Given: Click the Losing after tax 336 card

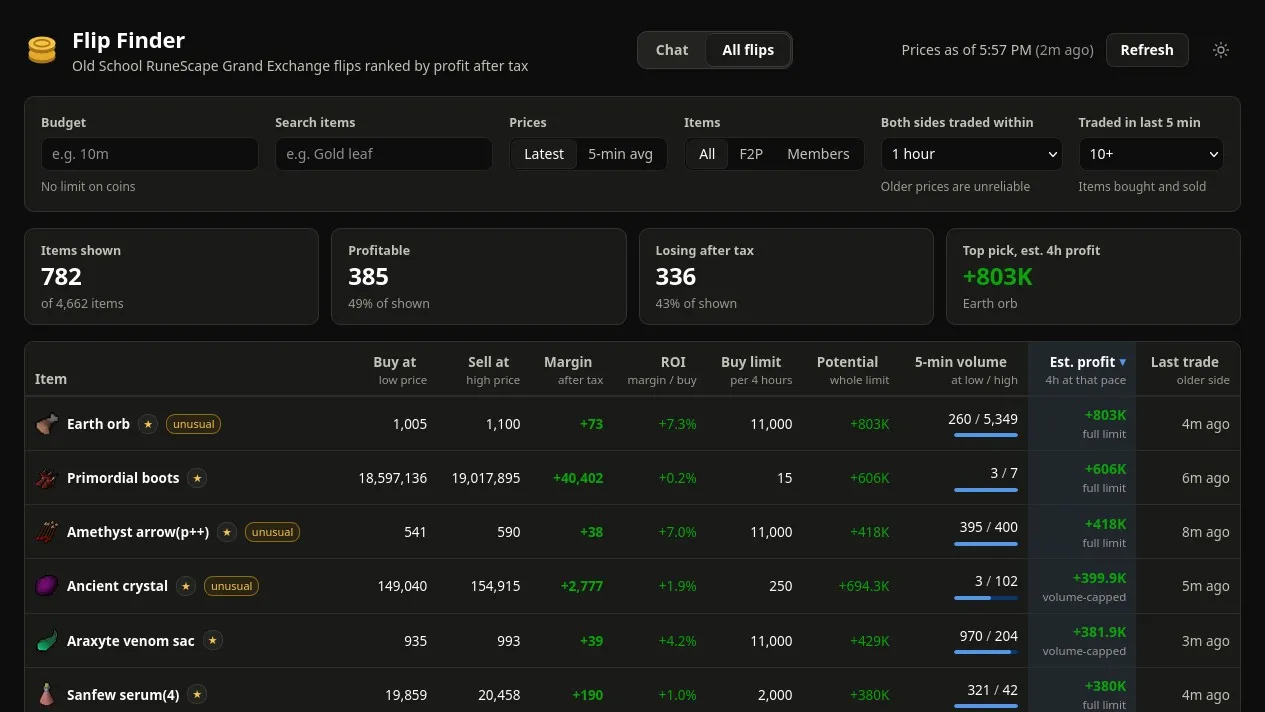Looking at the screenshot, I should tap(786, 277).
